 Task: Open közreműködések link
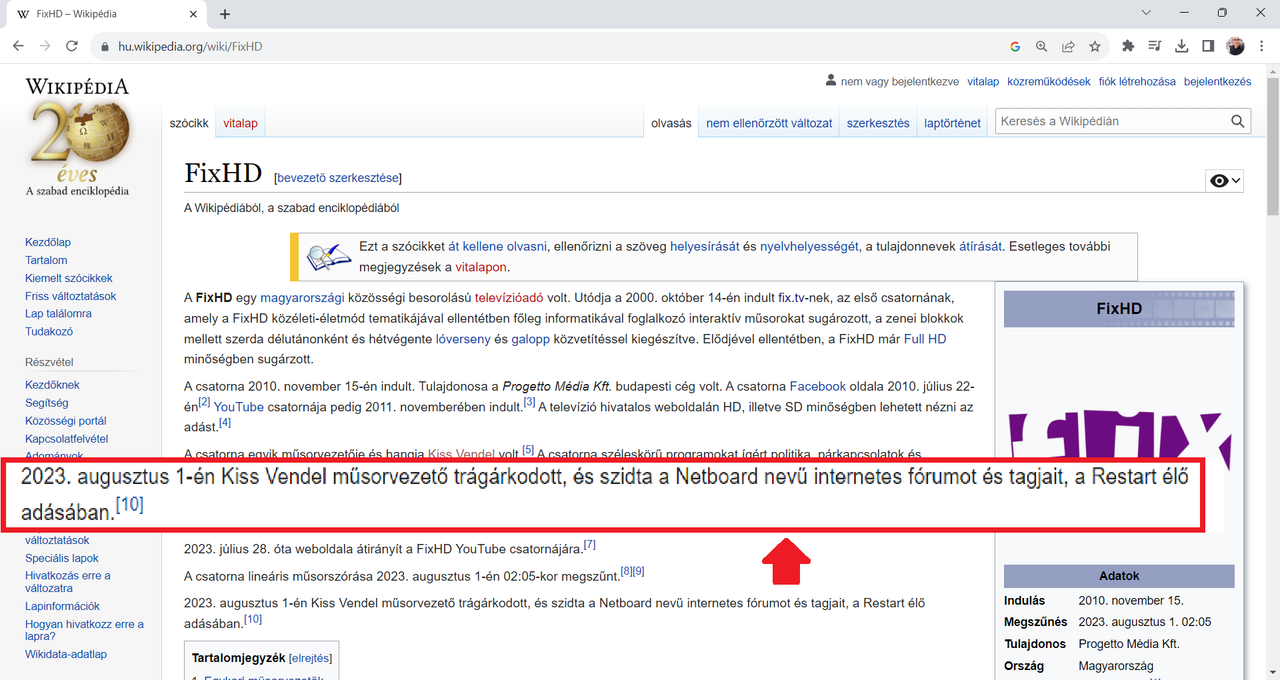click(1048, 82)
